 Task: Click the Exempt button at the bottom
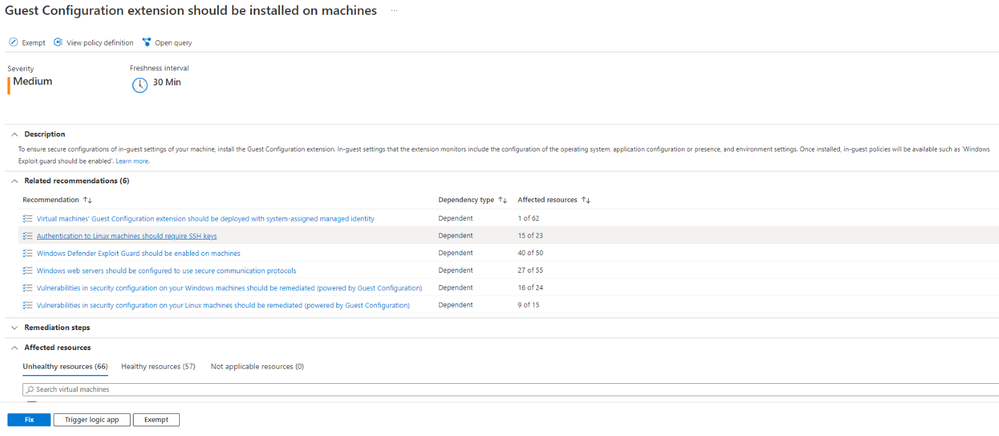156,420
